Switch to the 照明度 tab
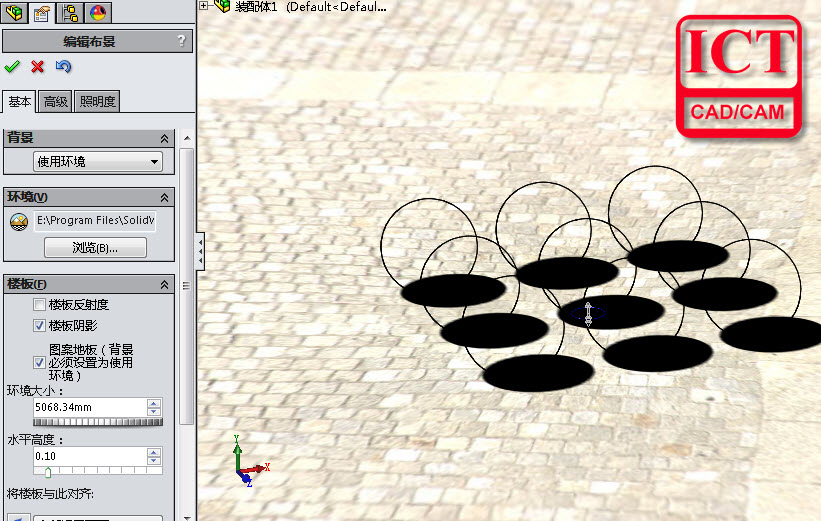This screenshot has width=821, height=521. pos(98,101)
